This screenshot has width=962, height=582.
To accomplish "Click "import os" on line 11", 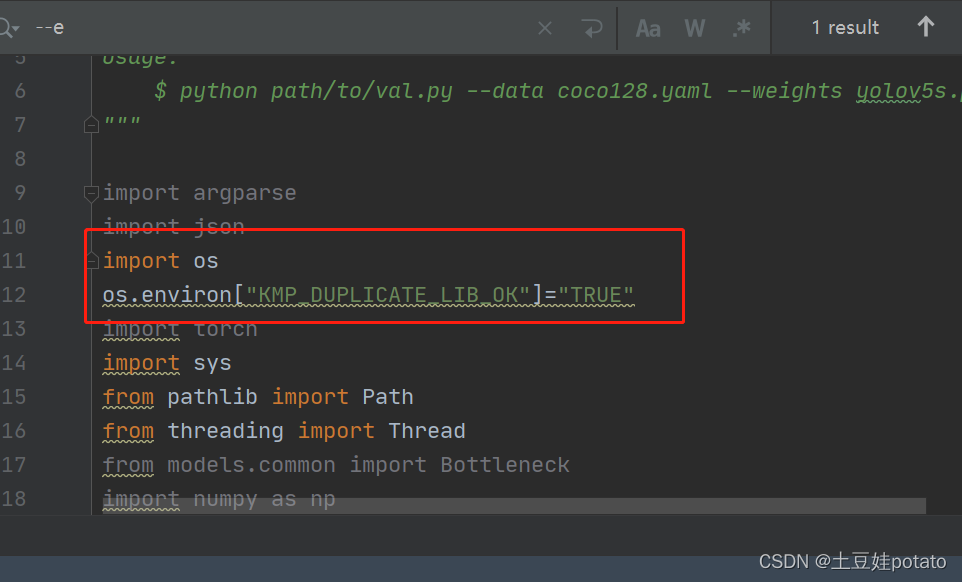I will click(160, 261).
